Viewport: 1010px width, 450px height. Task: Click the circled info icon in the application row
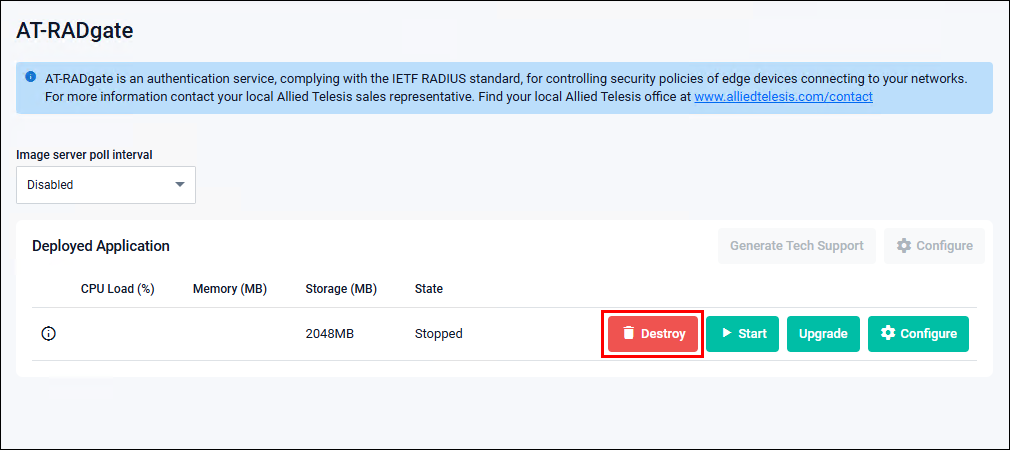[48, 334]
